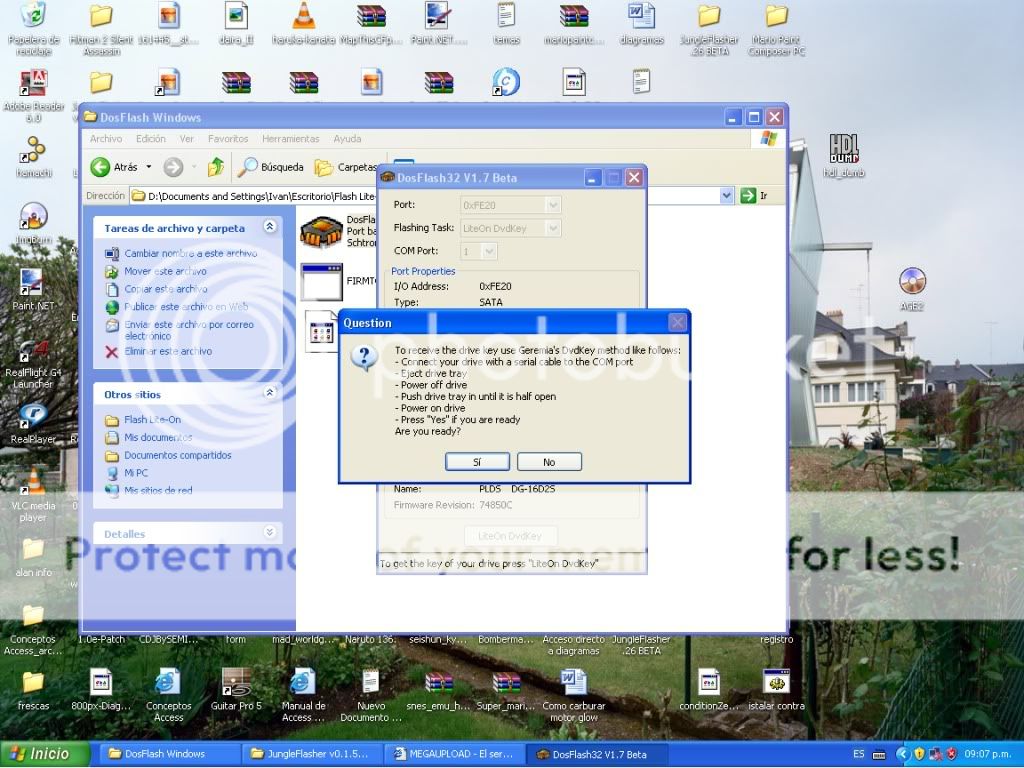
Task: Click the Búsqueda search toolbar icon
Action: (247, 167)
